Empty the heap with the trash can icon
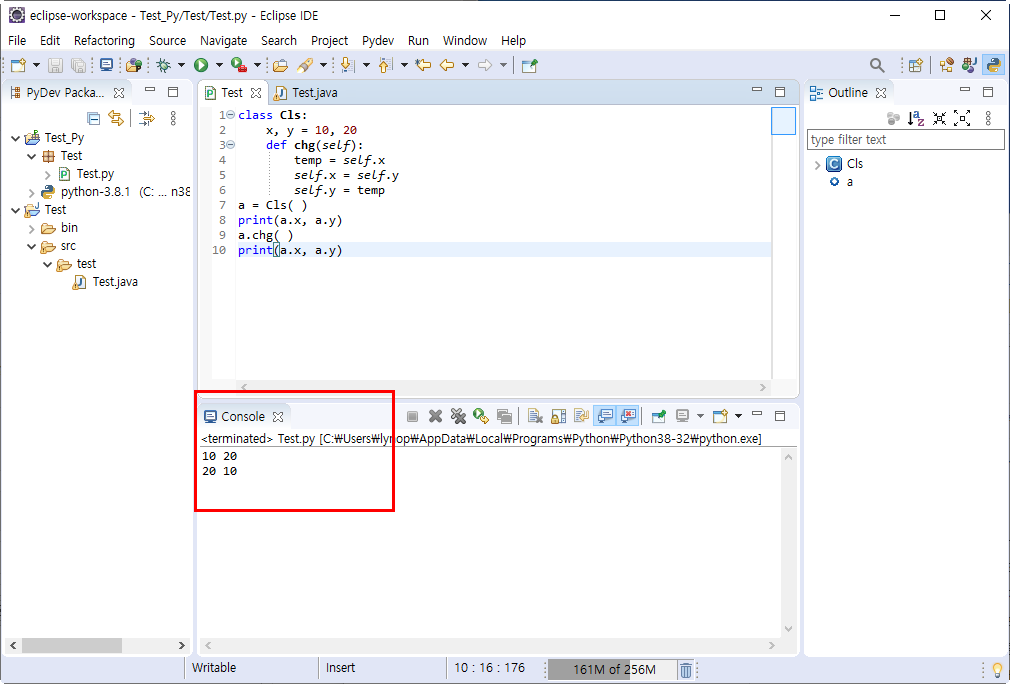 tap(686, 670)
